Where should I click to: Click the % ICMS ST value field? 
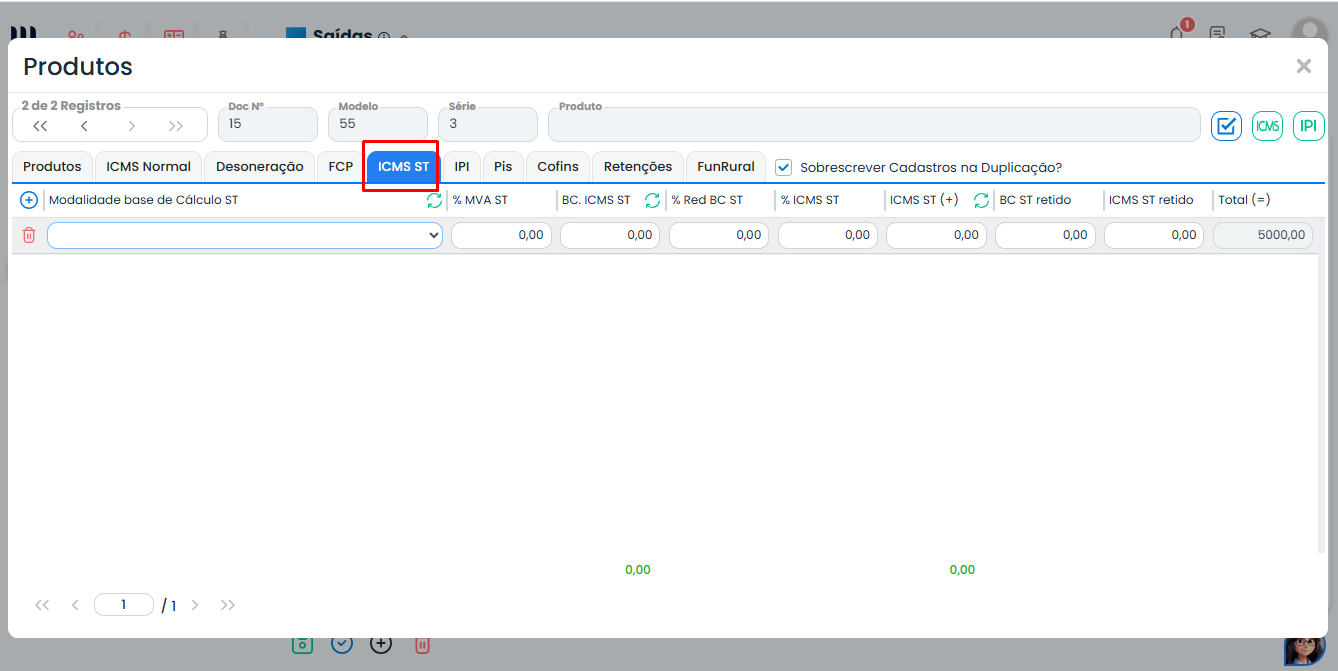[828, 235]
